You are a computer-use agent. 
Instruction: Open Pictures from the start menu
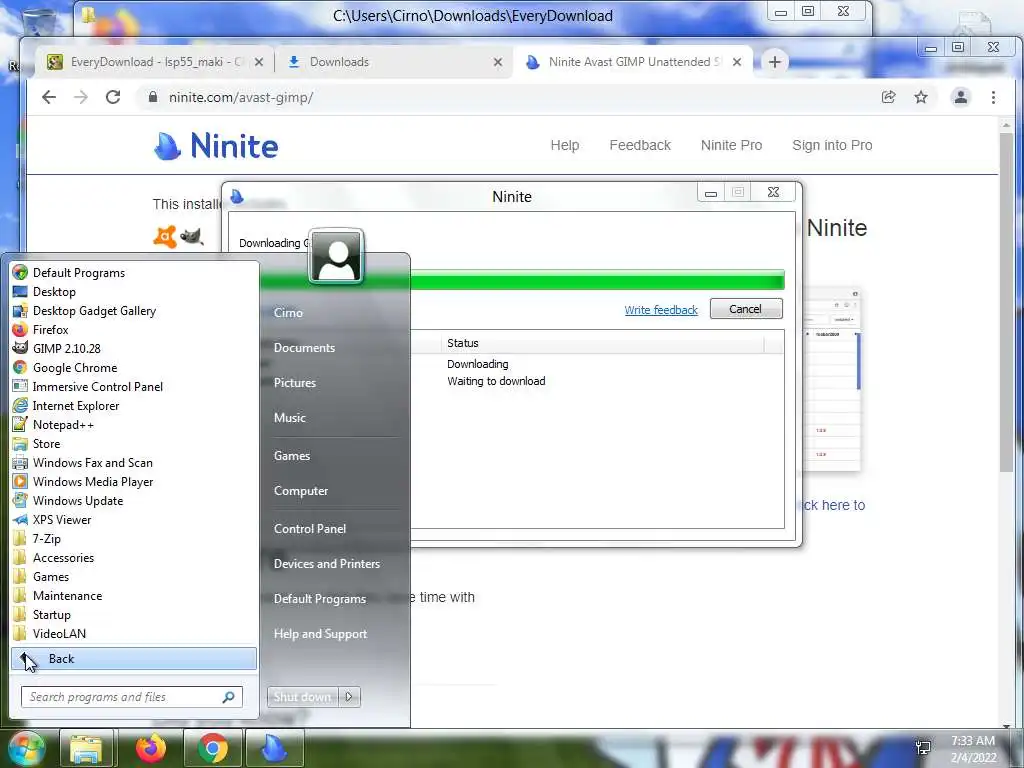(x=295, y=383)
